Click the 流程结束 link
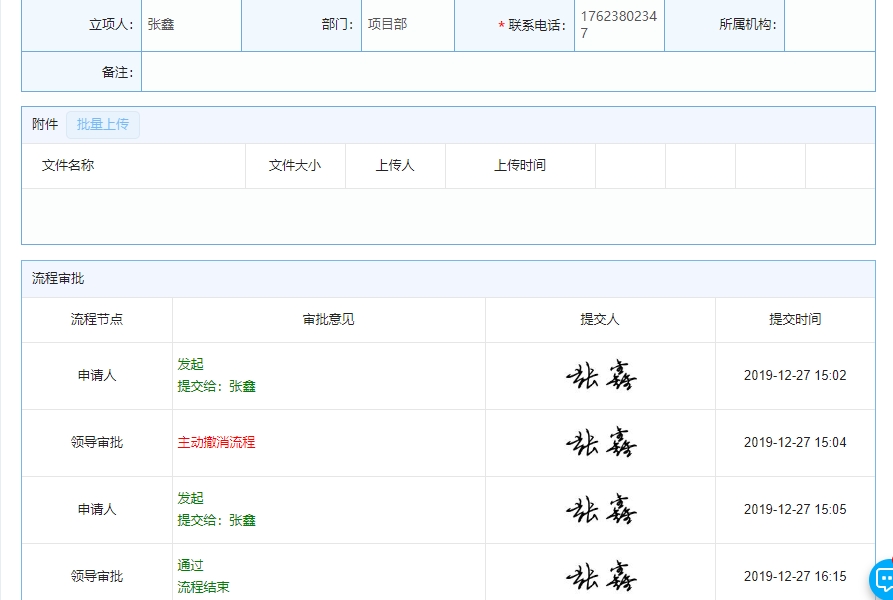This screenshot has width=893, height=600. point(203,587)
